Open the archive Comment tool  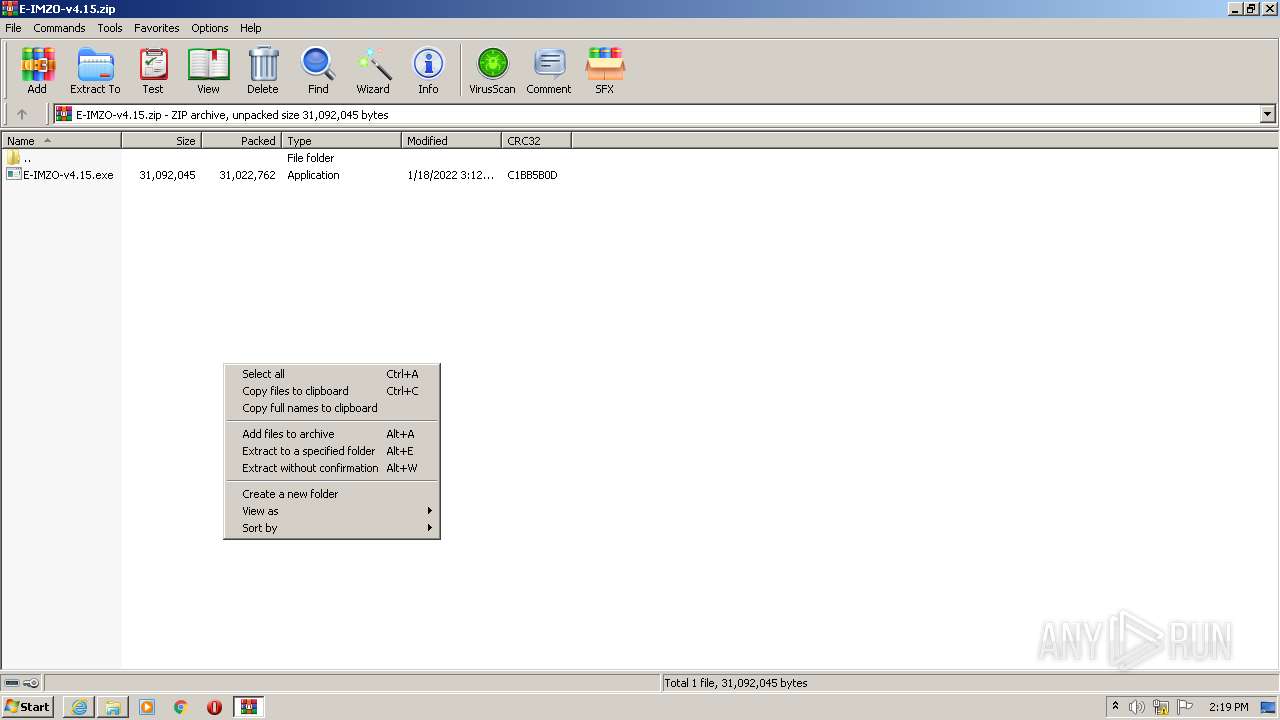coord(549,71)
